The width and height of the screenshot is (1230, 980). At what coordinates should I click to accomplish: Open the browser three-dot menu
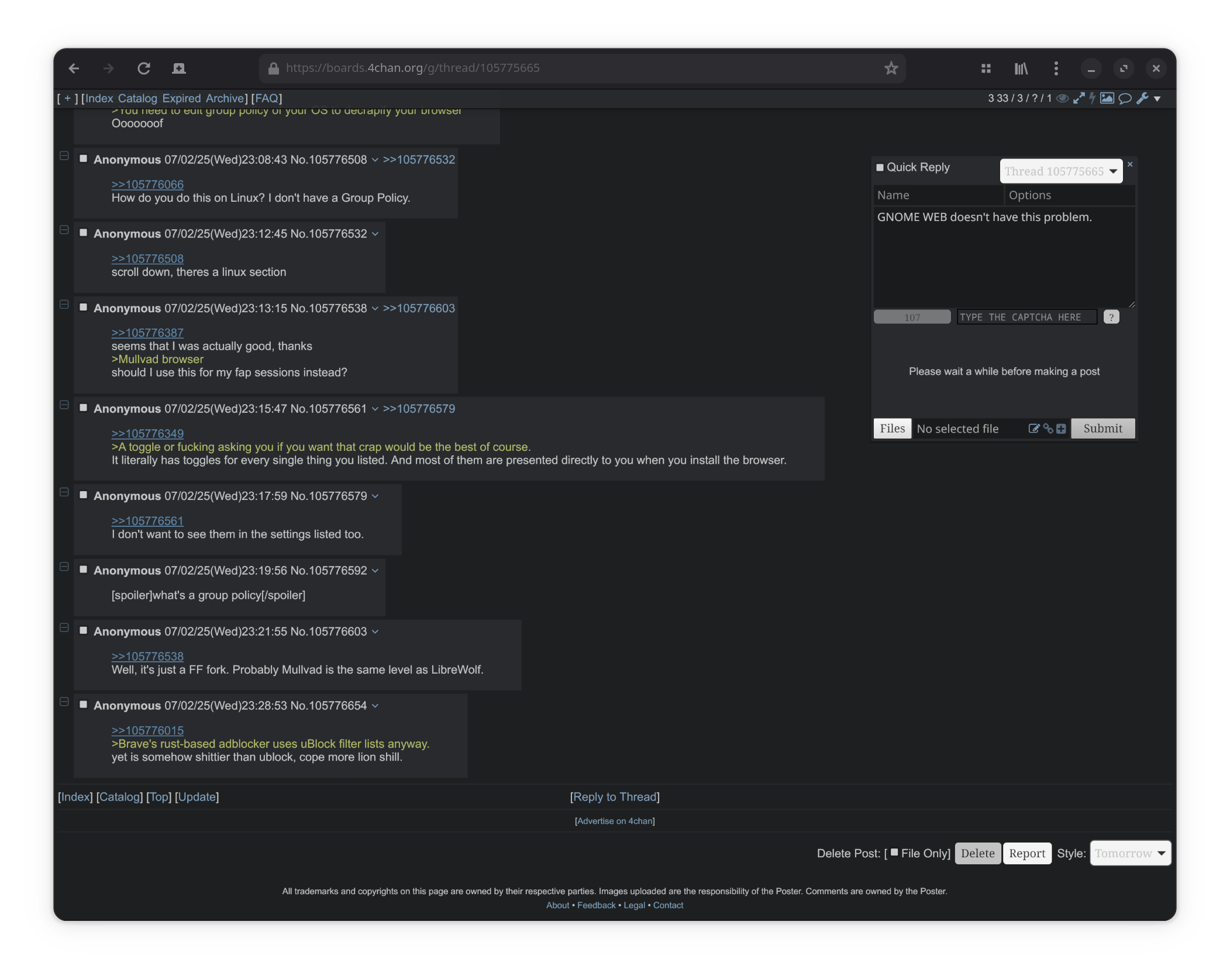point(1056,68)
